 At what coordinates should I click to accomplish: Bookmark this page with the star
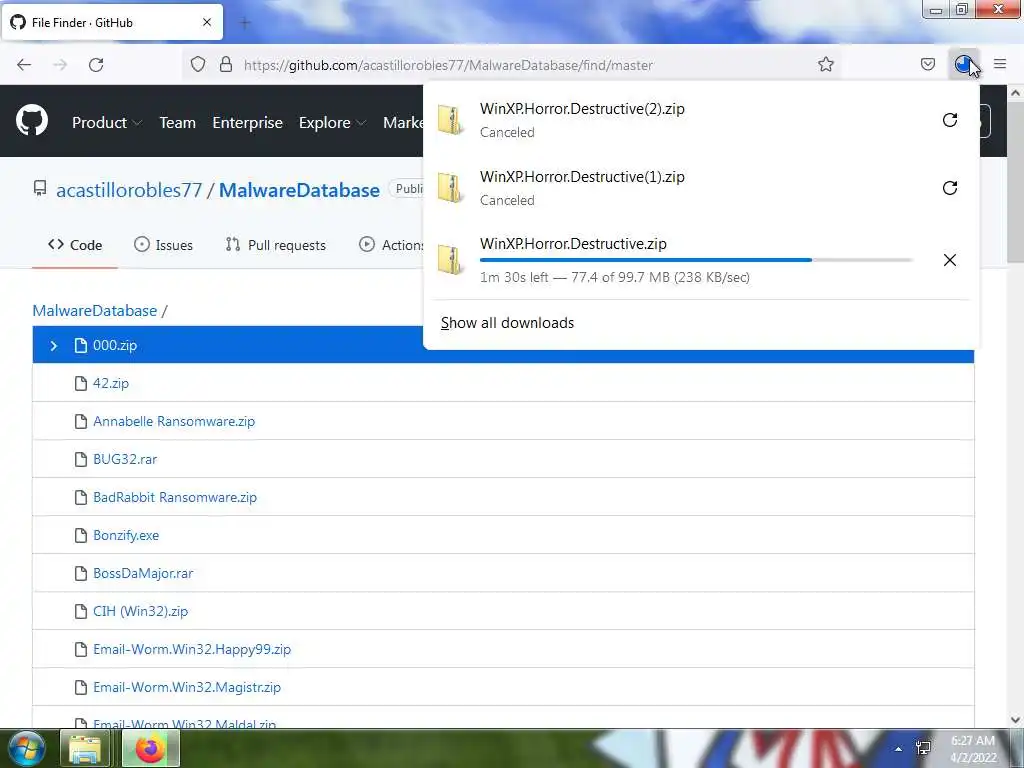coord(825,64)
